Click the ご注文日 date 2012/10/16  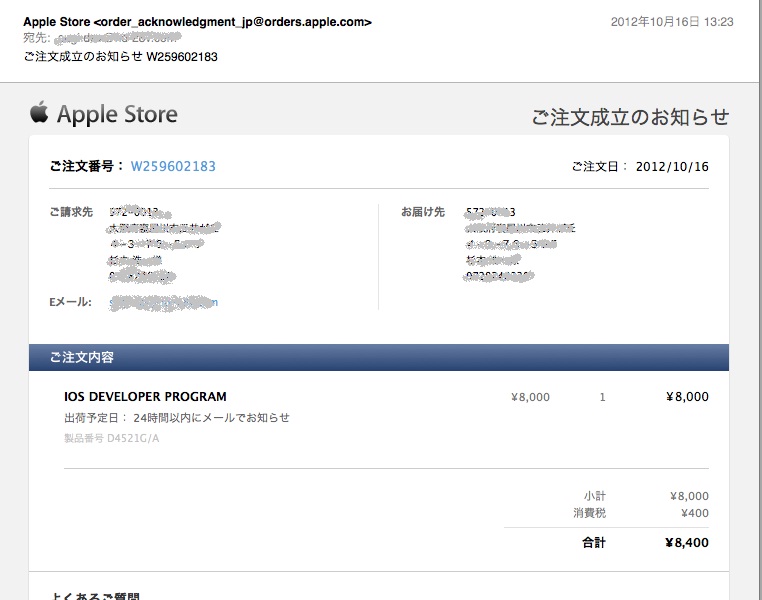coord(672,166)
